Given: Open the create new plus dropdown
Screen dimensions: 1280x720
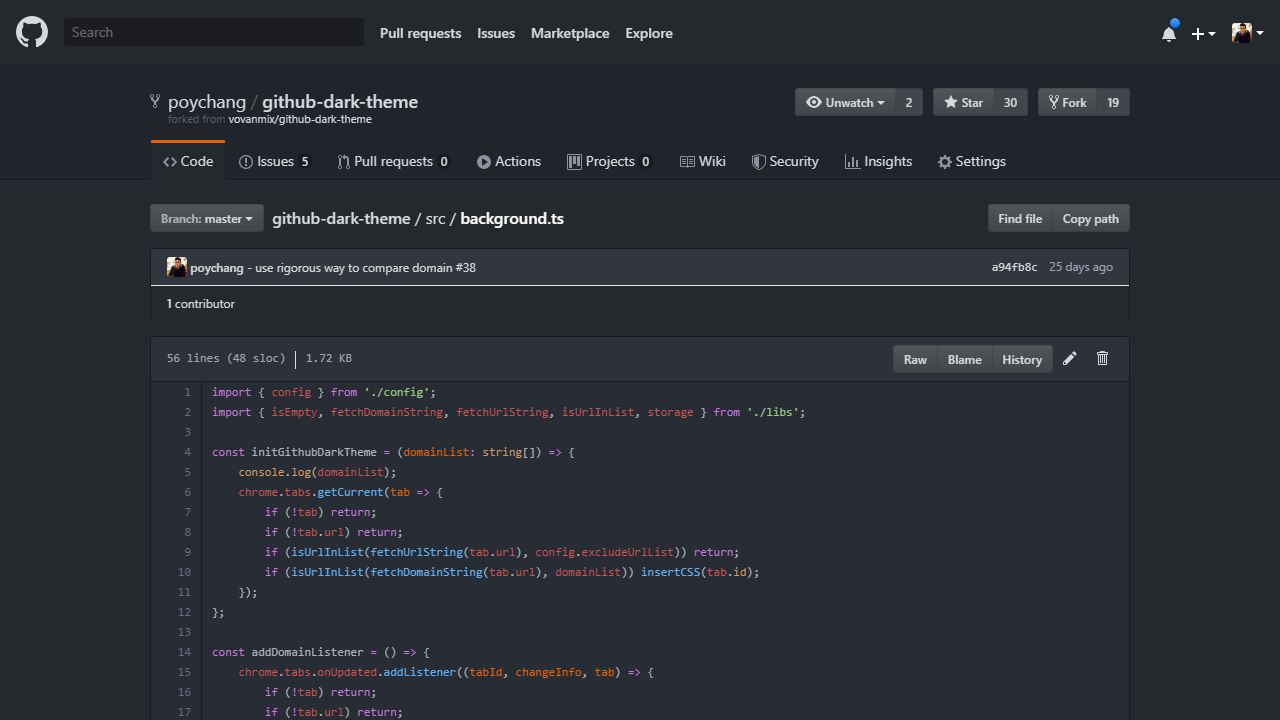Looking at the screenshot, I should 1204,33.
